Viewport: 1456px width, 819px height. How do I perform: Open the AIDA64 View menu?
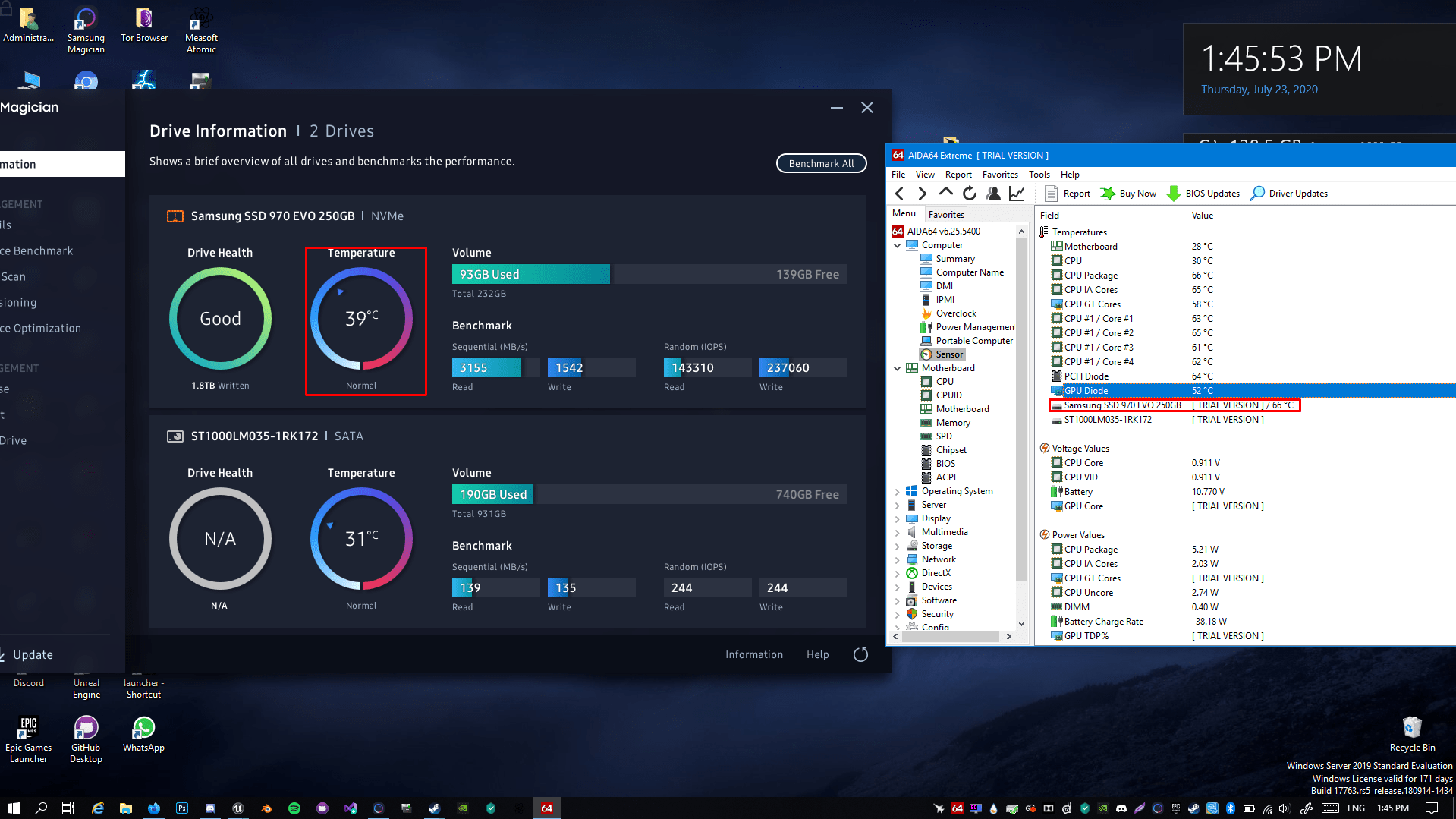925,175
